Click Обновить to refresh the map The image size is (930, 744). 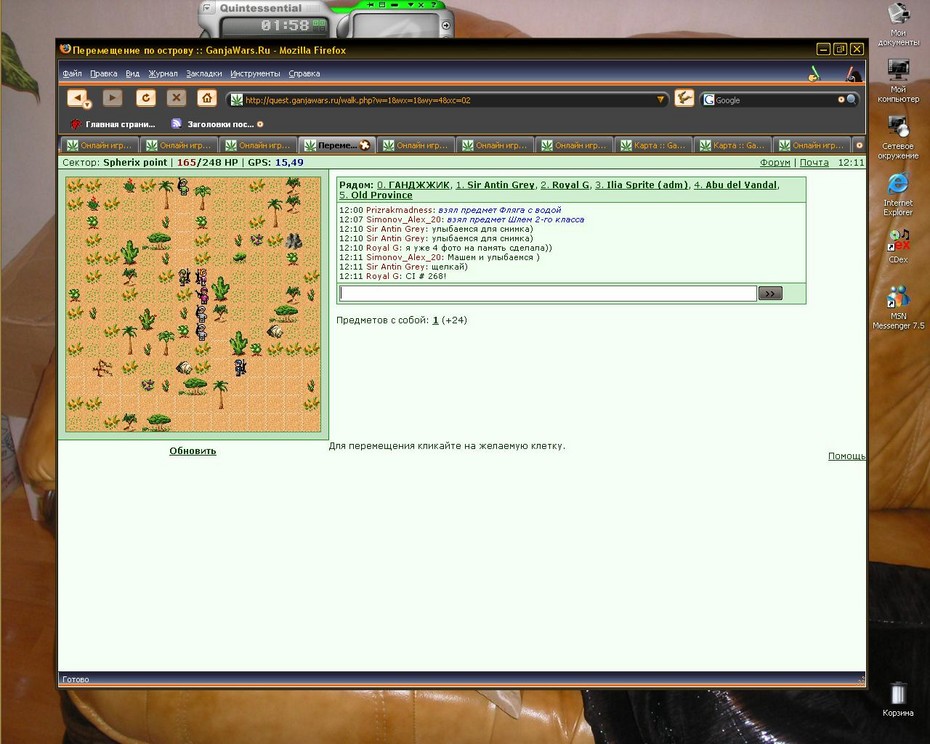tap(193, 451)
